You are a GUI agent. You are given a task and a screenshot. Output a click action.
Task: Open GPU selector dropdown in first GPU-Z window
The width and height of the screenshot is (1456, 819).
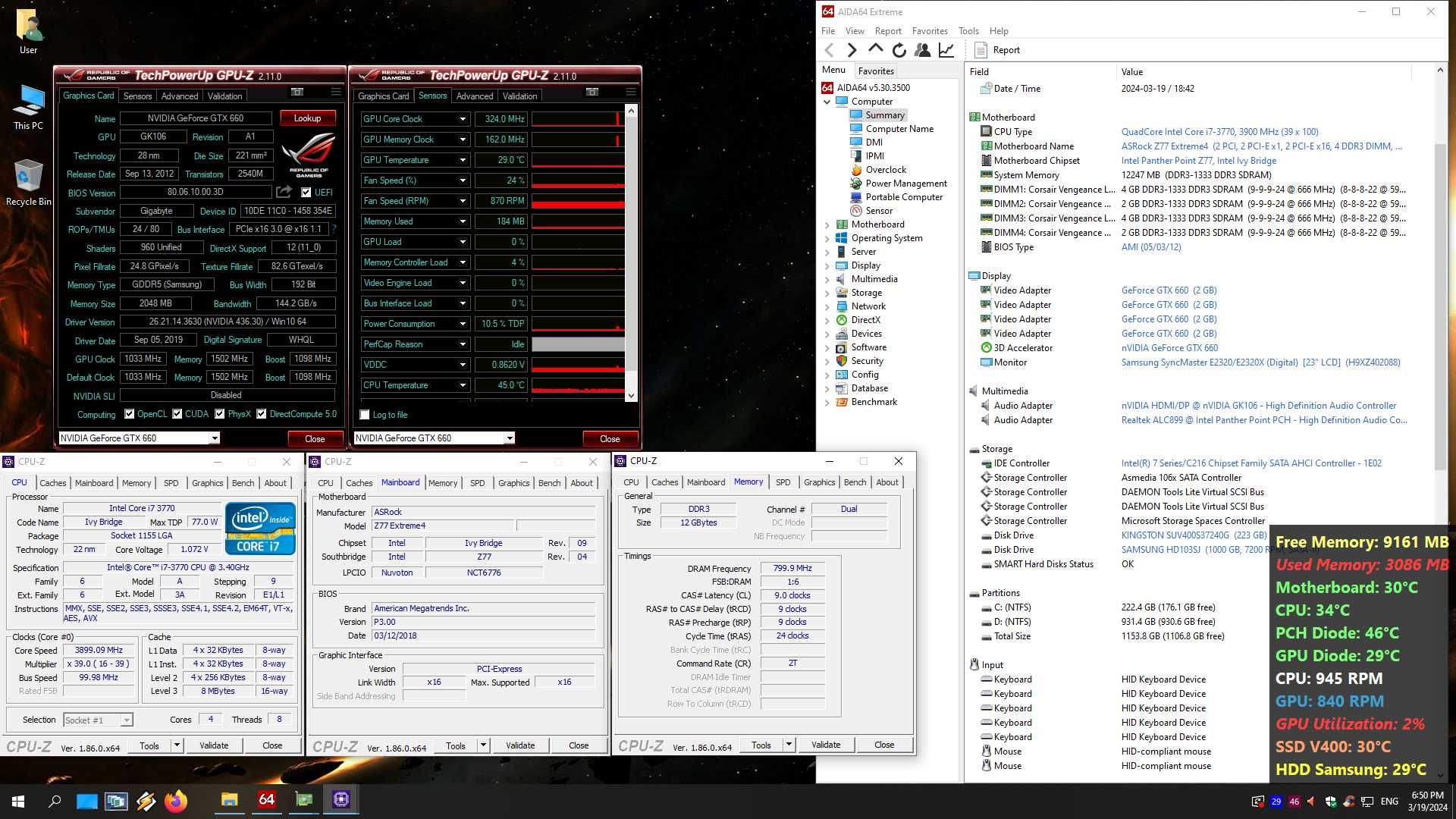pos(215,438)
